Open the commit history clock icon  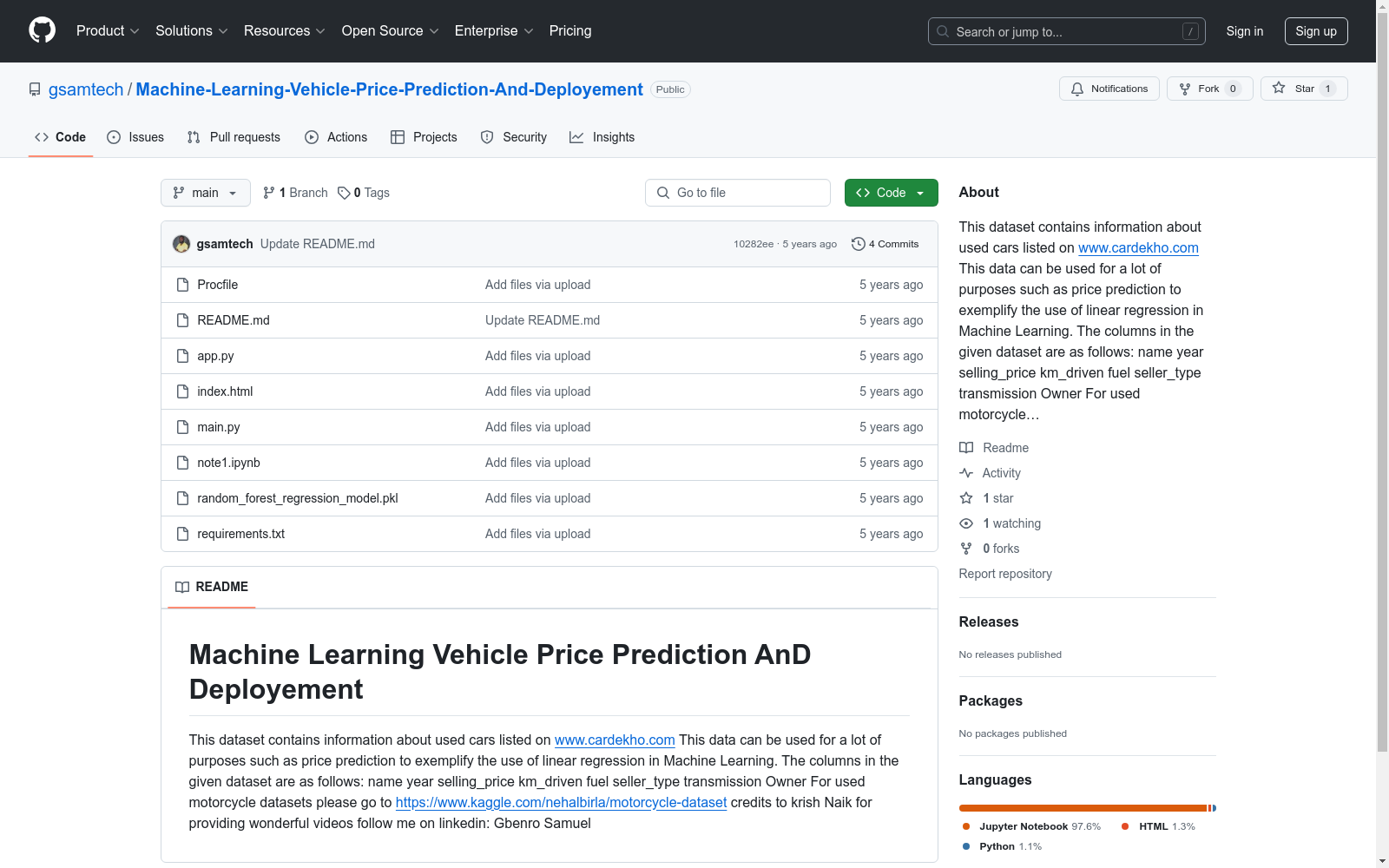coord(858,244)
